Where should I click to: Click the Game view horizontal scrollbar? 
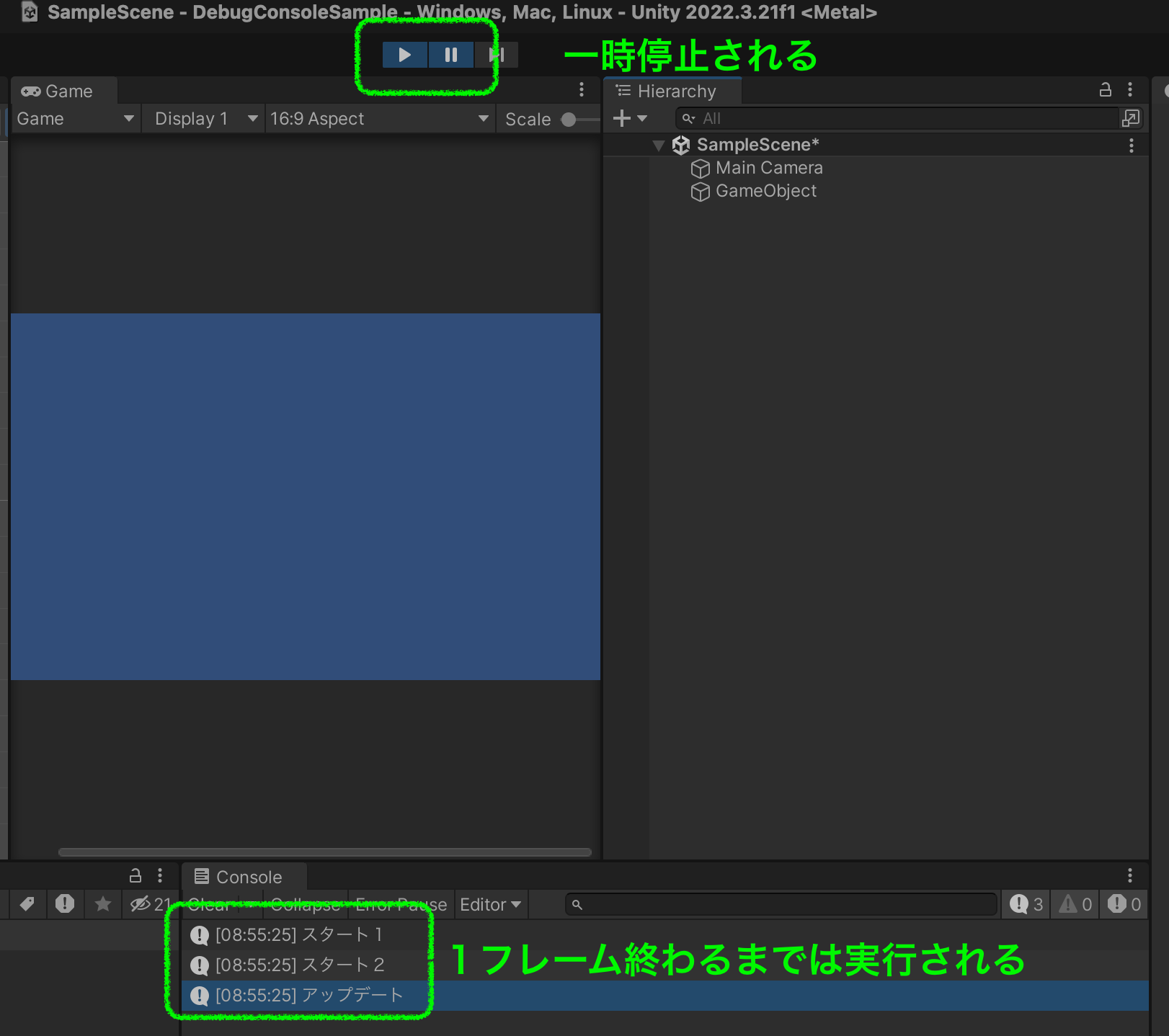click(x=324, y=852)
